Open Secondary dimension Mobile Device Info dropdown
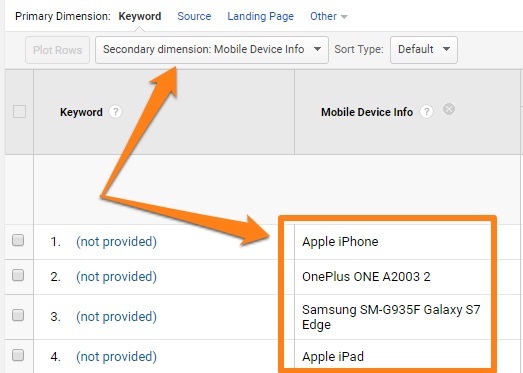 click(x=212, y=50)
